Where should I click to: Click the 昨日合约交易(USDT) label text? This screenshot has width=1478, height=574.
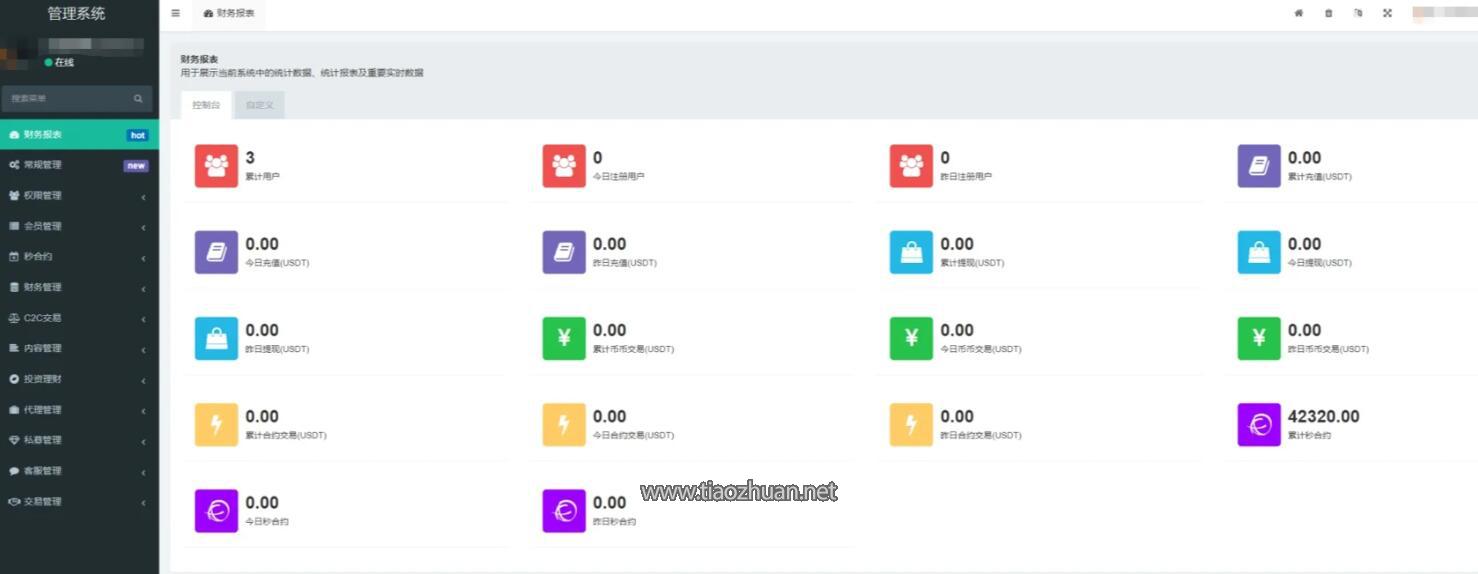(981, 436)
